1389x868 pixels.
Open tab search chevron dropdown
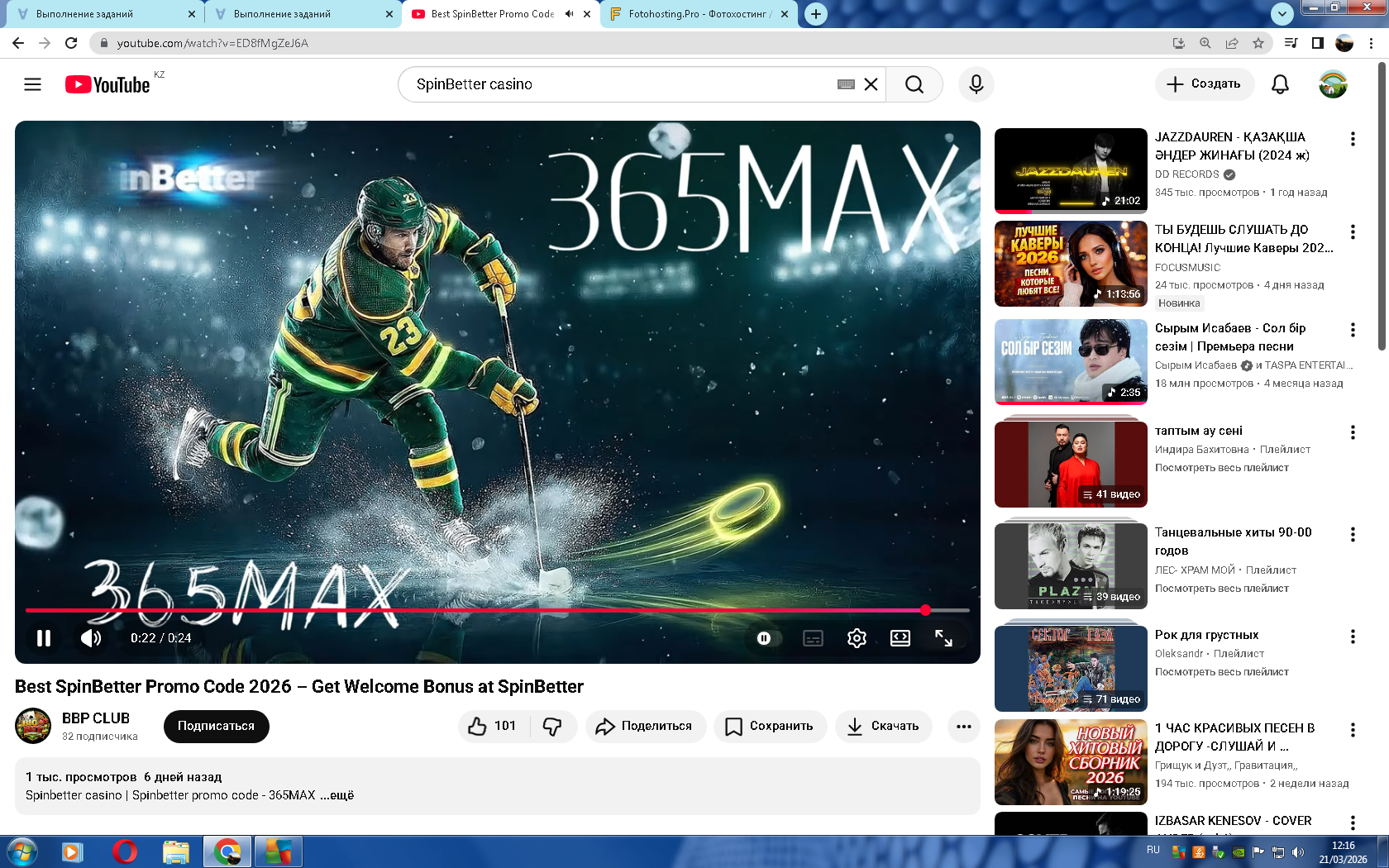point(1282,14)
